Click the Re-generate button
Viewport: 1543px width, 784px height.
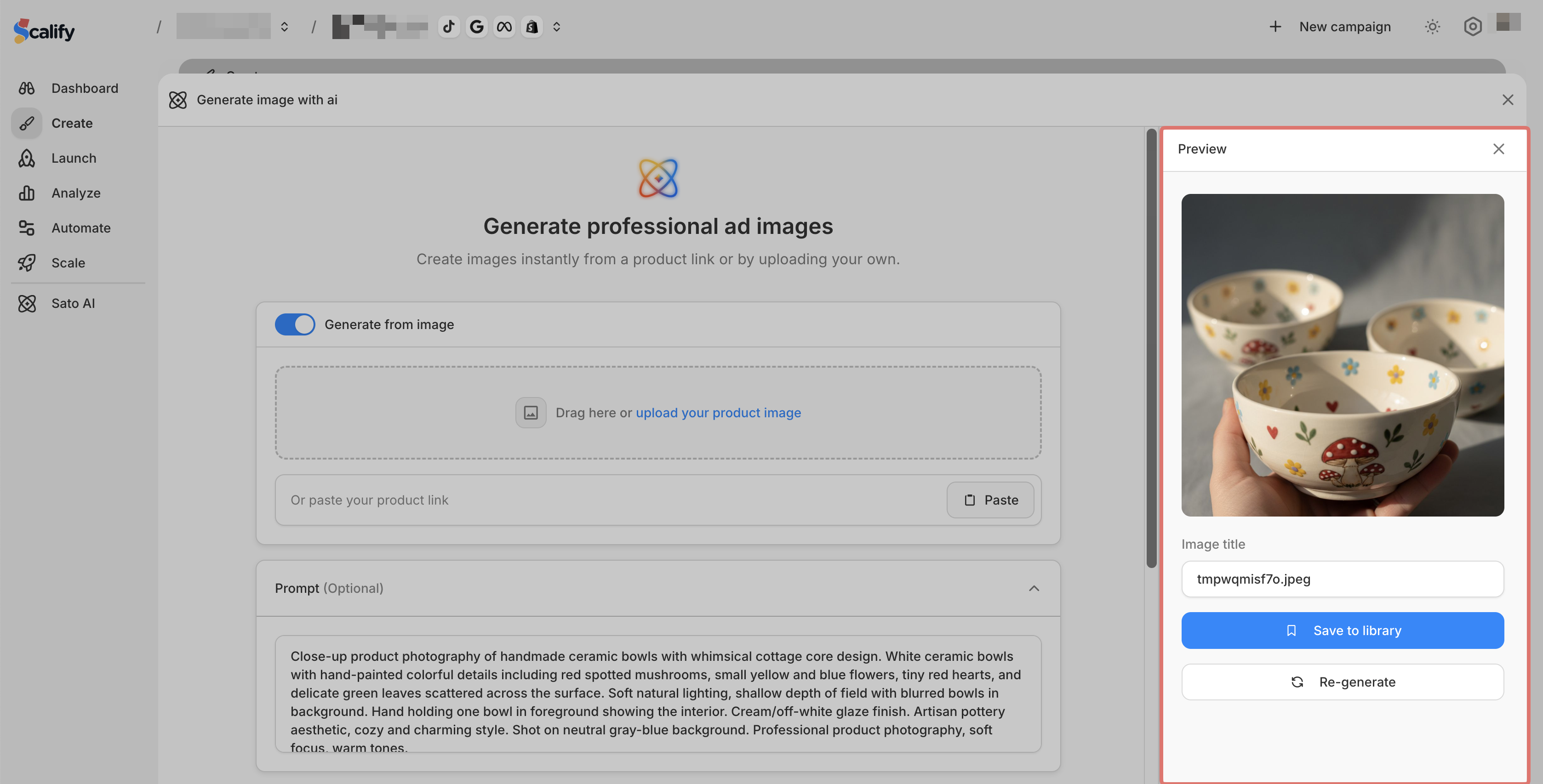coord(1343,682)
